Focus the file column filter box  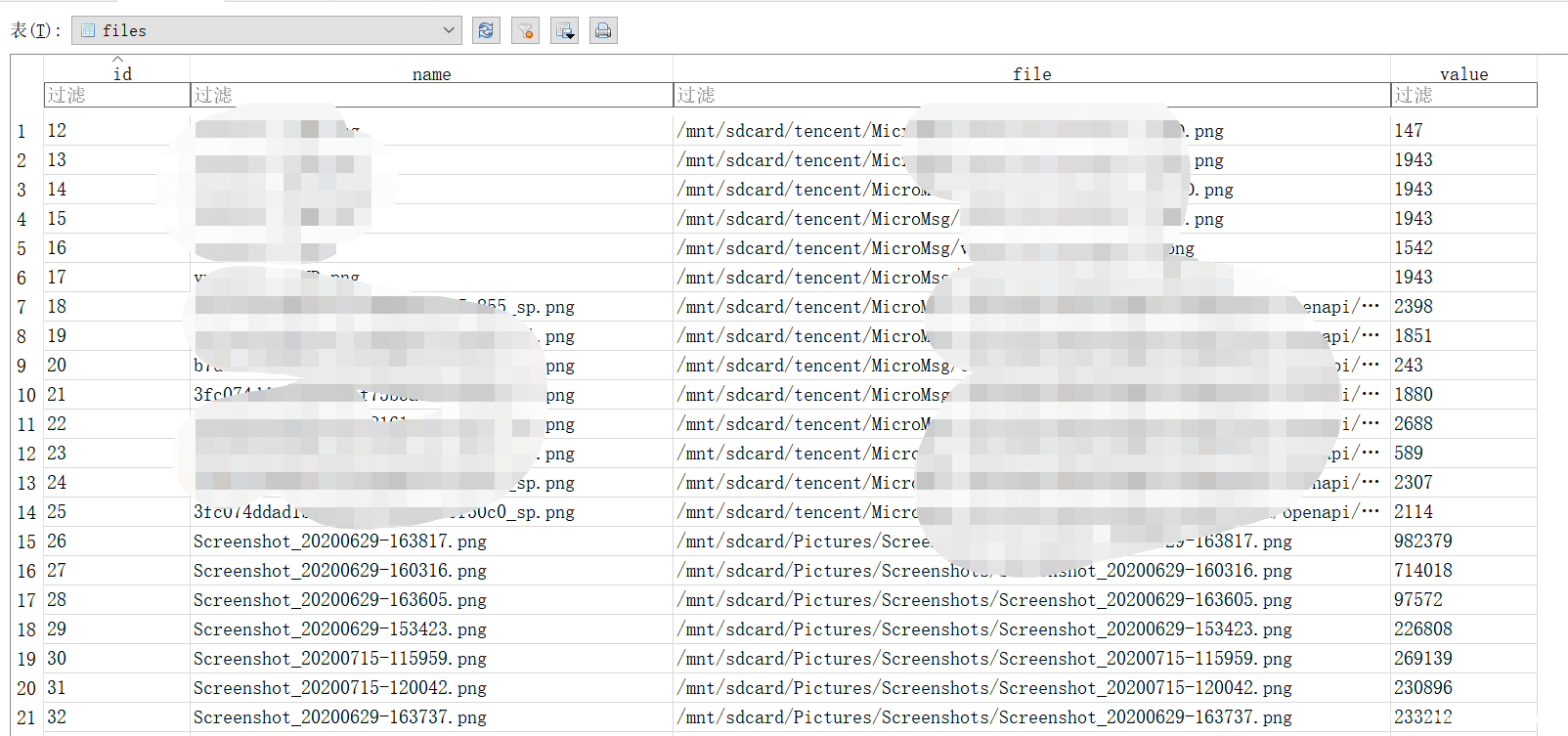tap(1032, 95)
